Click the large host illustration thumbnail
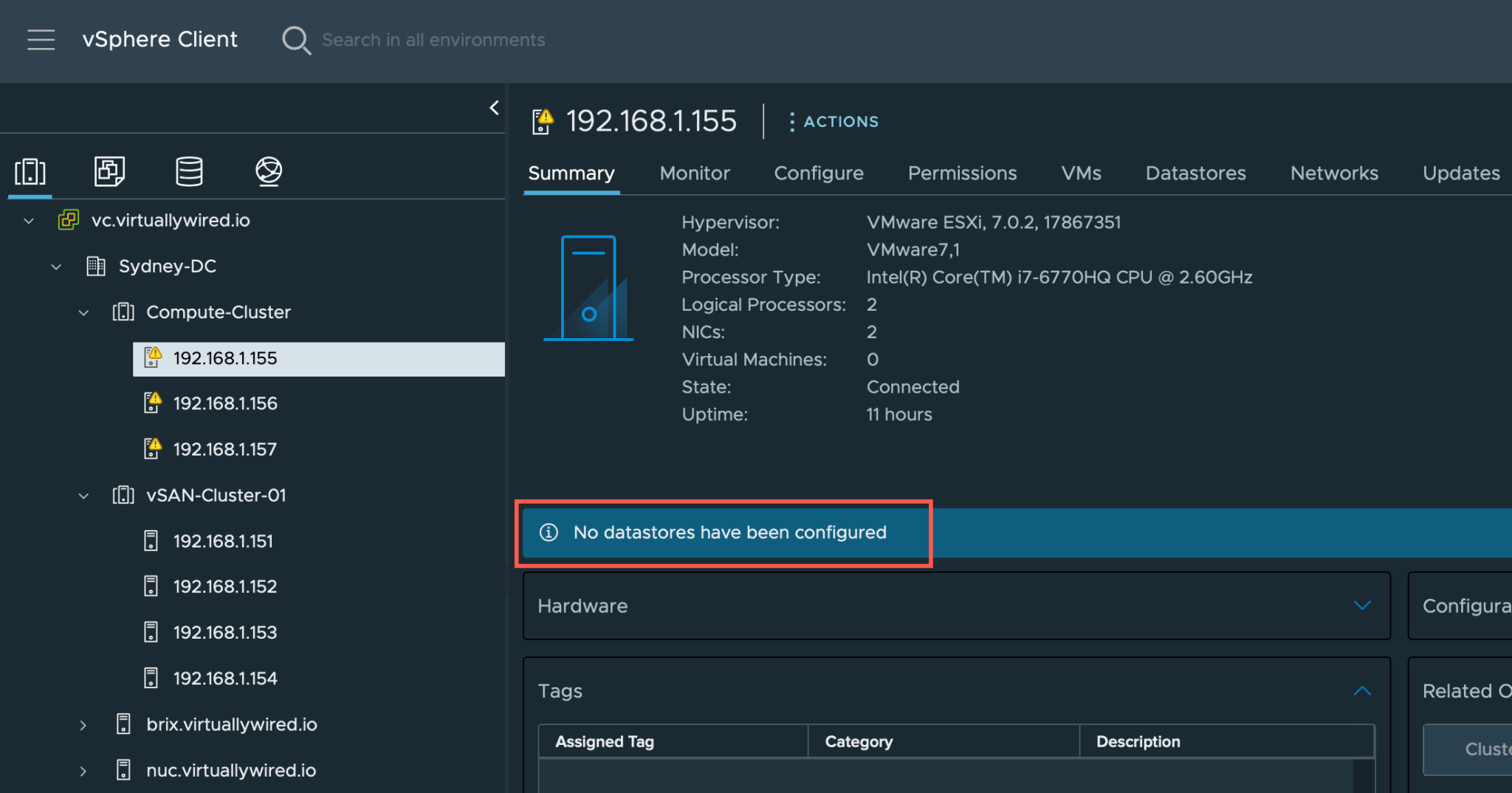 [588, 288]
